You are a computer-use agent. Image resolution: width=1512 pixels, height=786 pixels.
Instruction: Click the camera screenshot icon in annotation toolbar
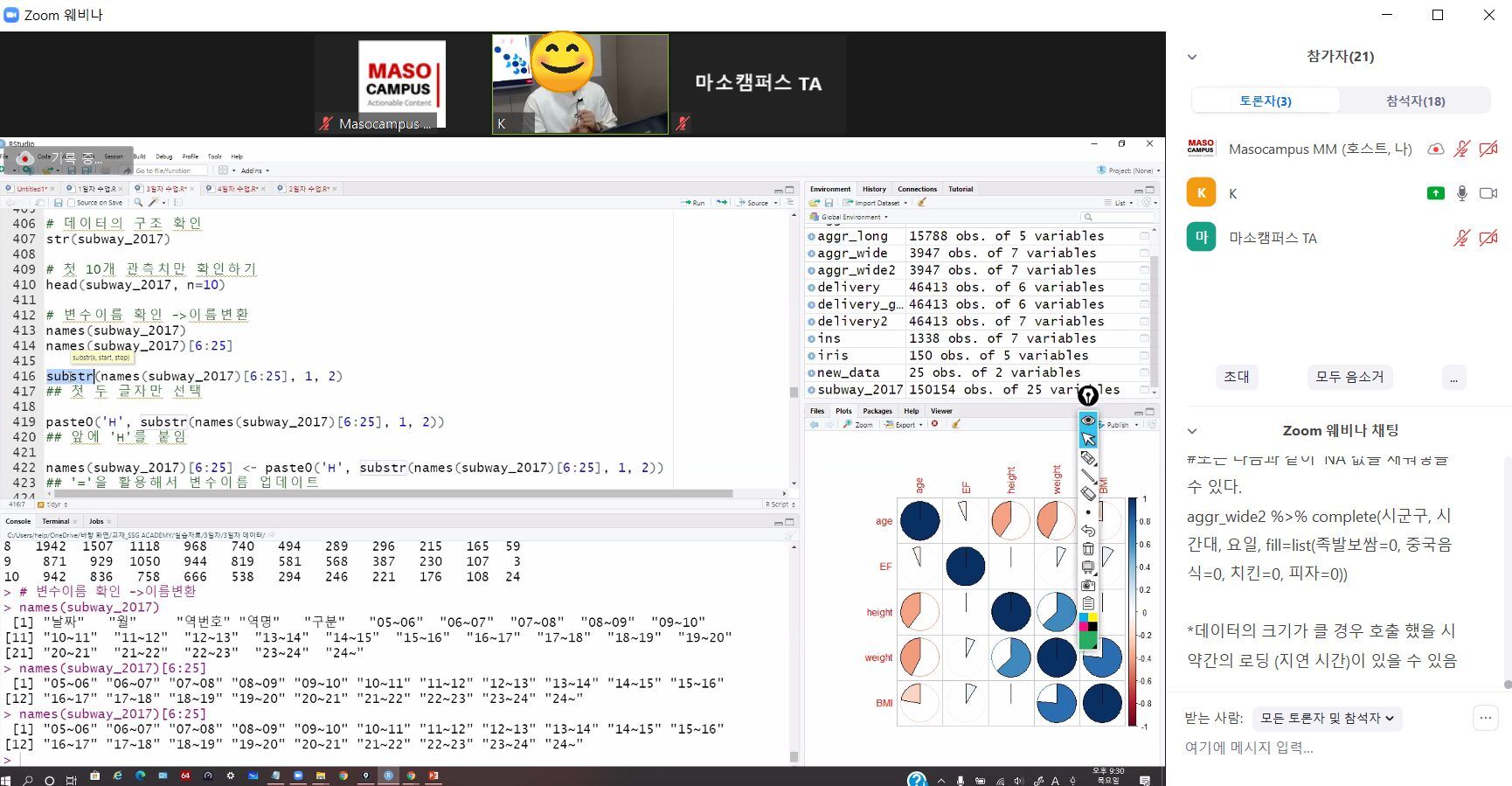click(1088, 585)
